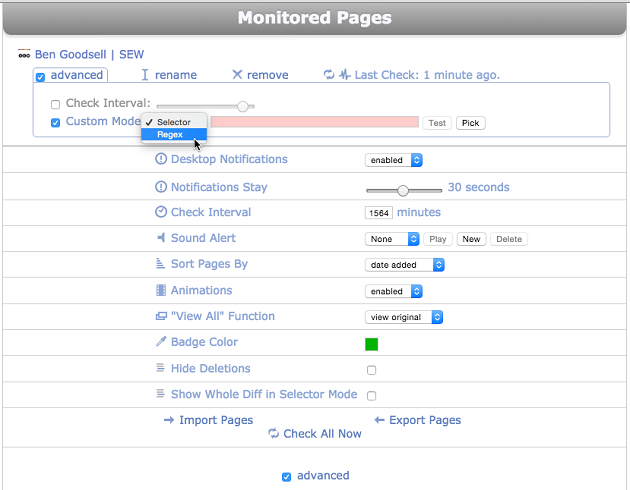Viewport: 630px width, 490px height.
Task: Click the 30 seconds value text
Action: click(479, 187)
